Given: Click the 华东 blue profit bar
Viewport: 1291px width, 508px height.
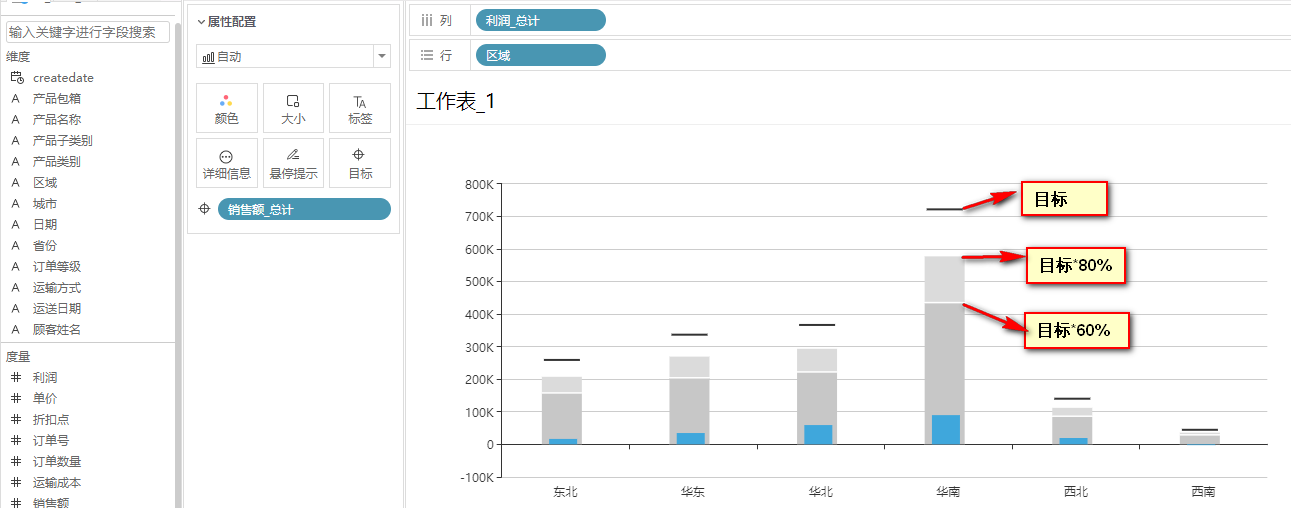Looking at the screenshot, I should (691, 438).
